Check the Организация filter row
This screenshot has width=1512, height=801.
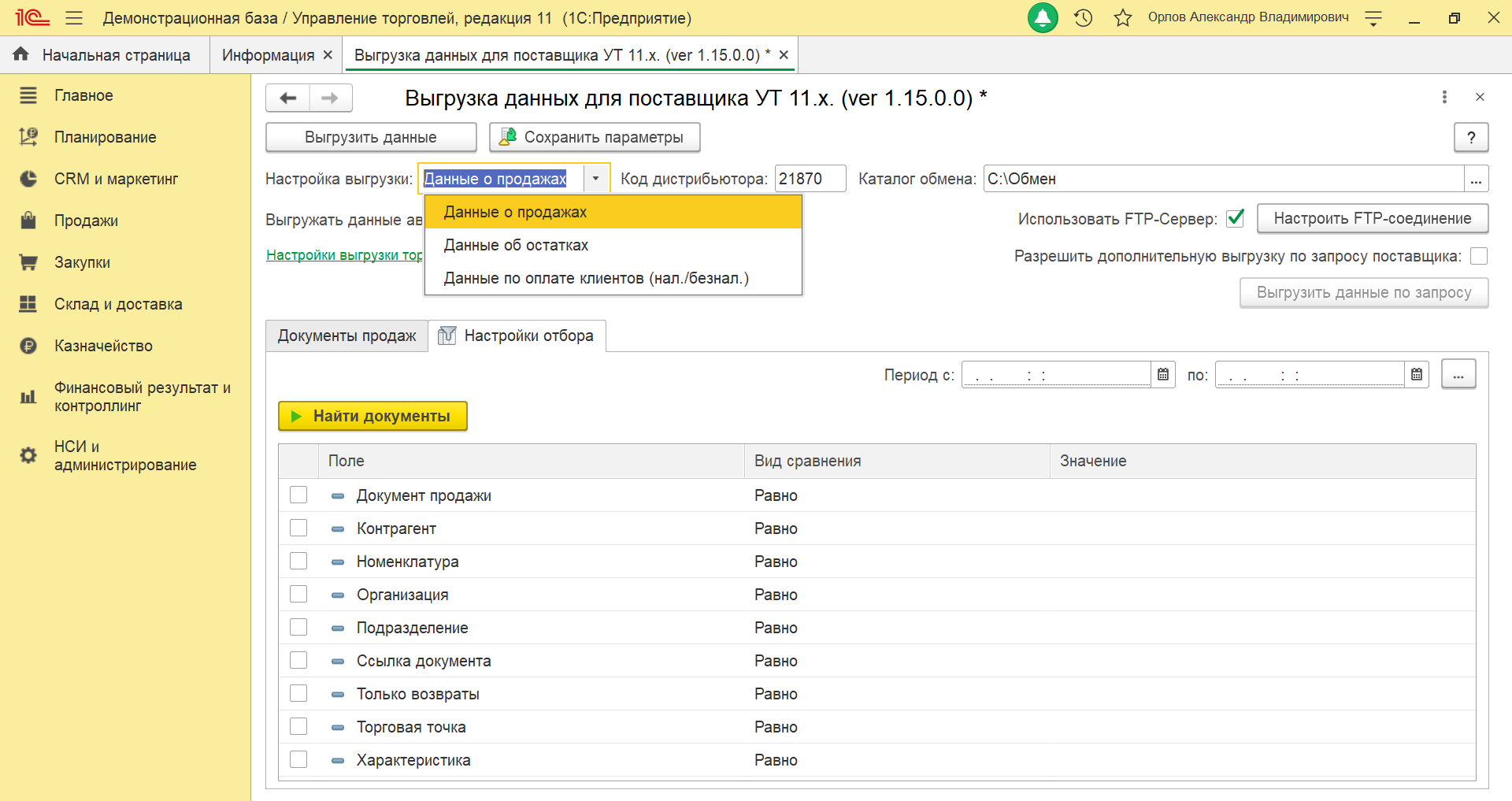pyautogui.click(x=298, y=594)
